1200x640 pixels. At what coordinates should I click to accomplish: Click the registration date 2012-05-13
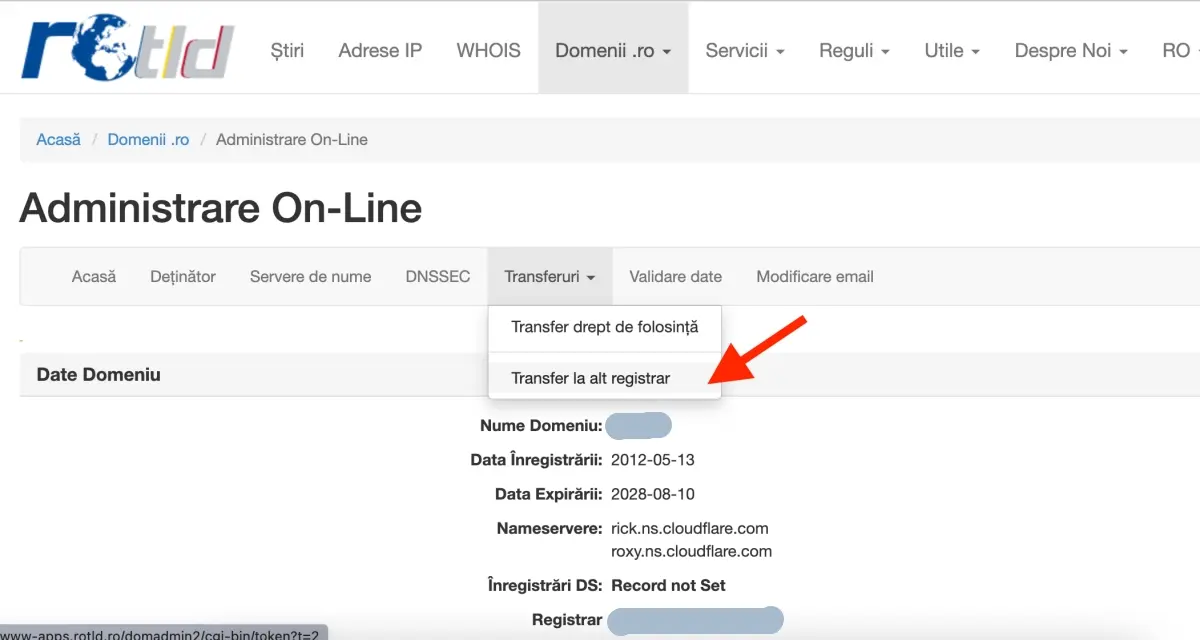pyautogui.click(x=653, y=460)
